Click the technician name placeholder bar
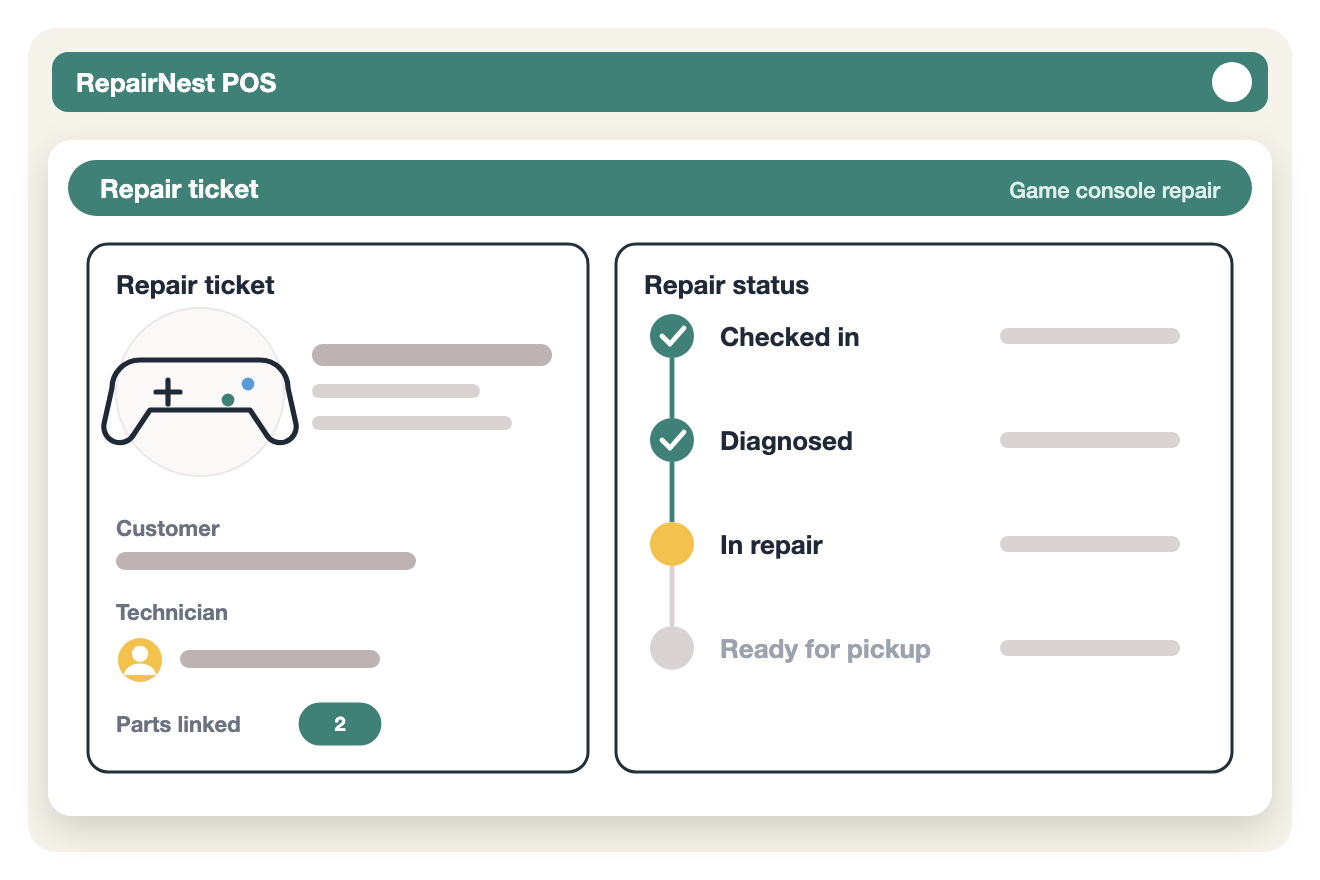The height and width of the screenshot is (880, 1320). coord(280,659)
